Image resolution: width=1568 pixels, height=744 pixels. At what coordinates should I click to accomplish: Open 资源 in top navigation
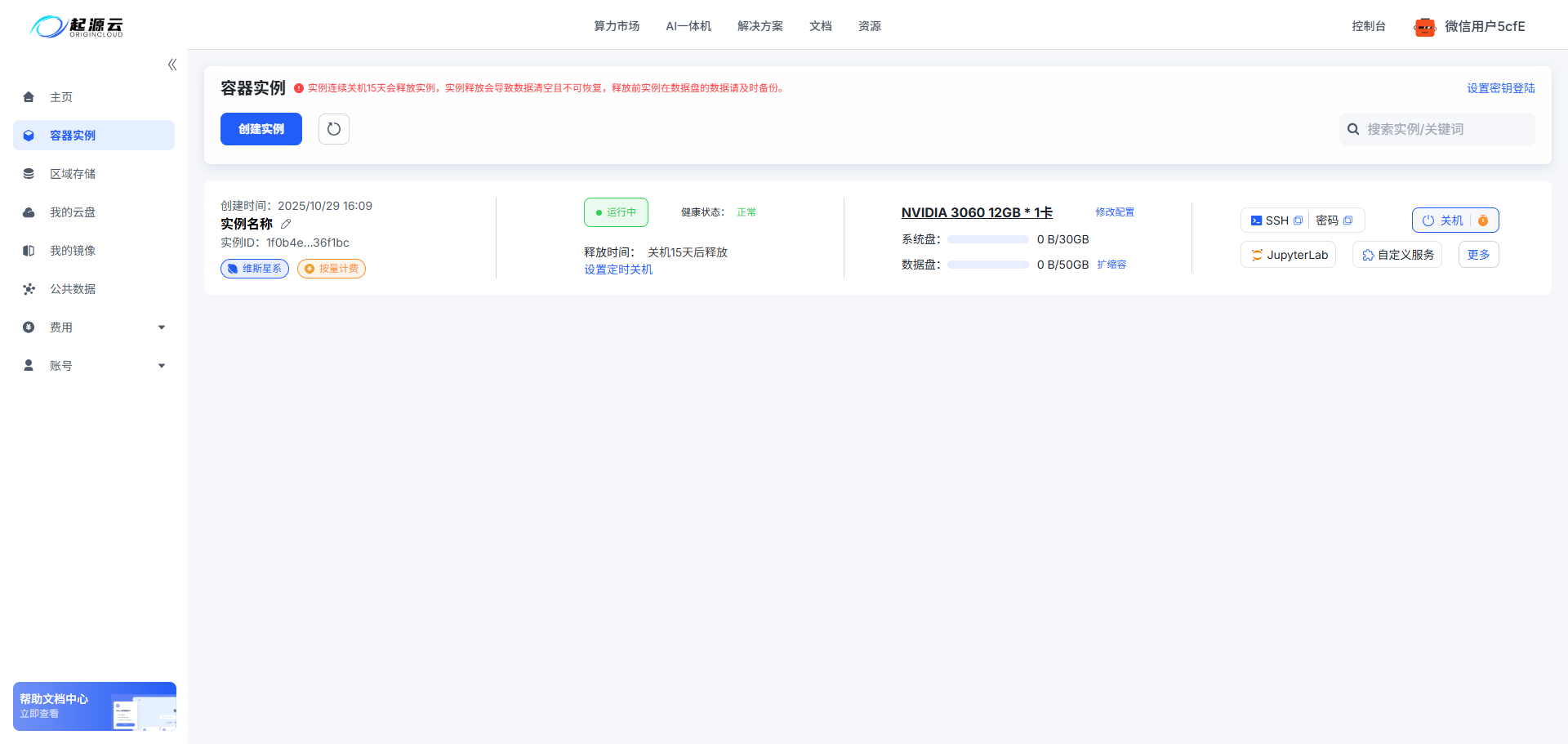870,26
